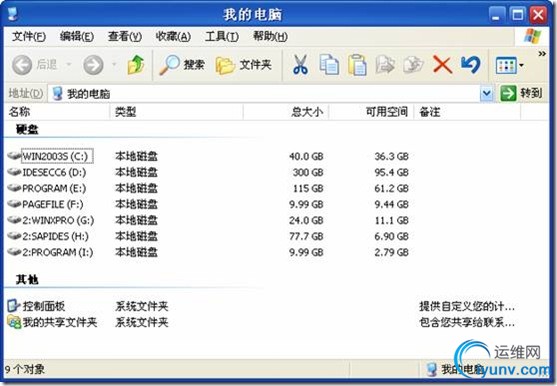Click the D: drive disk icon
The width and height of the screenshot is (557, 386).
[14, 172]
